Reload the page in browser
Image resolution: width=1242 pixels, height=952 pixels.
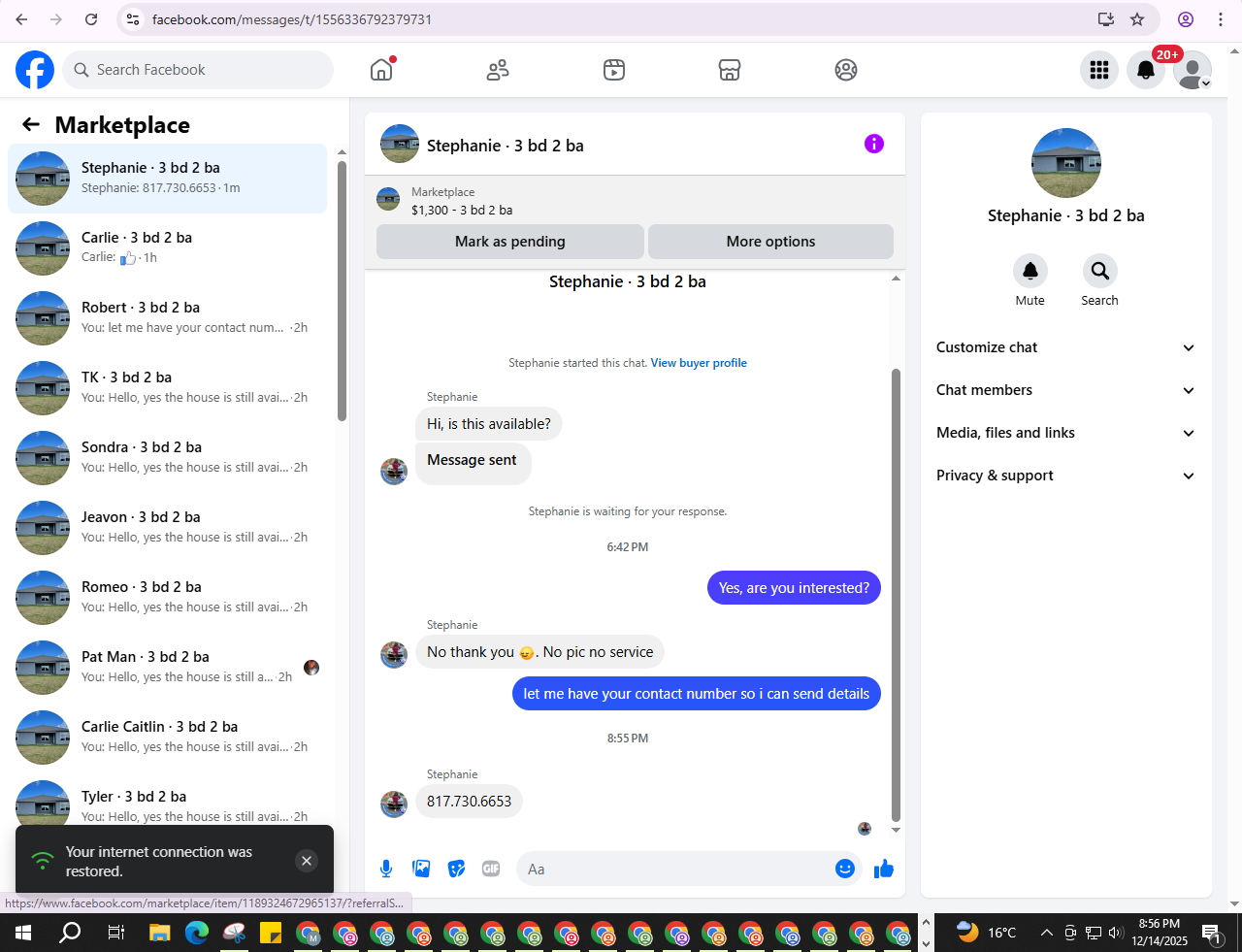91,19
